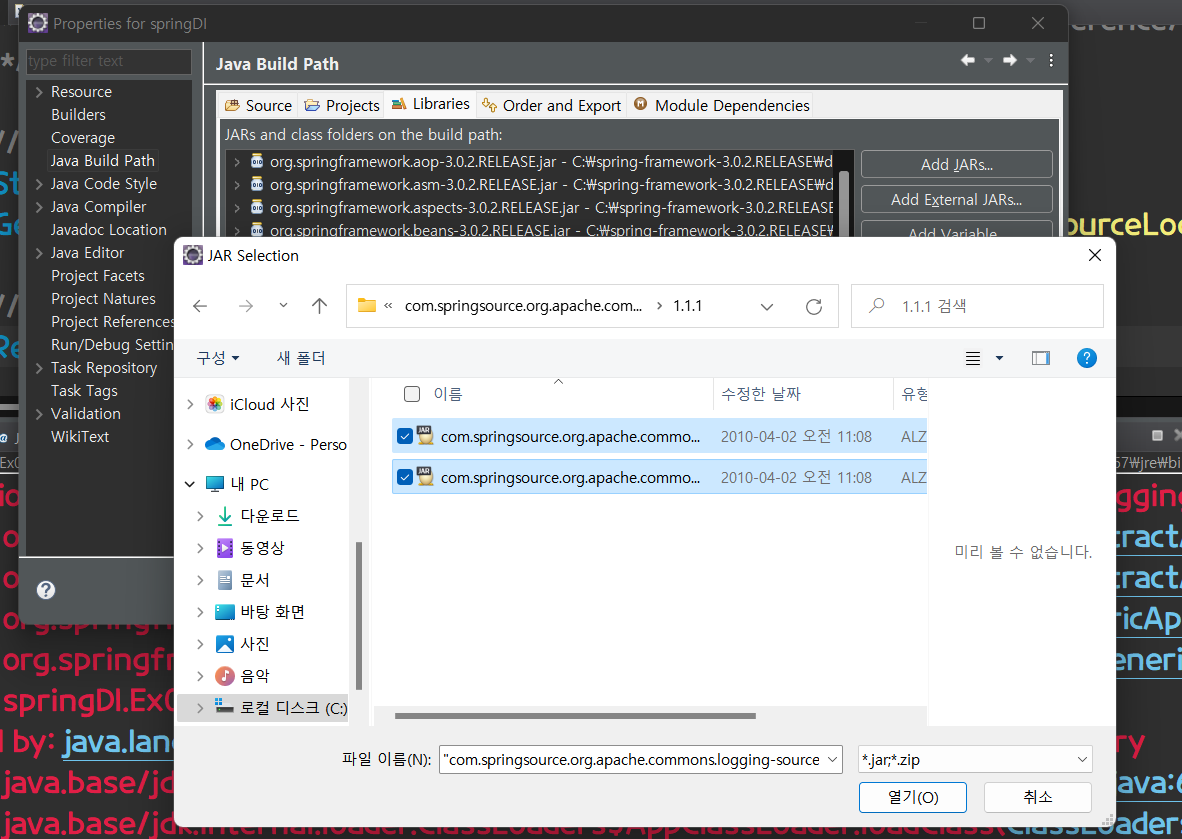Select Builders in Properties tree

tap(78, 115)
